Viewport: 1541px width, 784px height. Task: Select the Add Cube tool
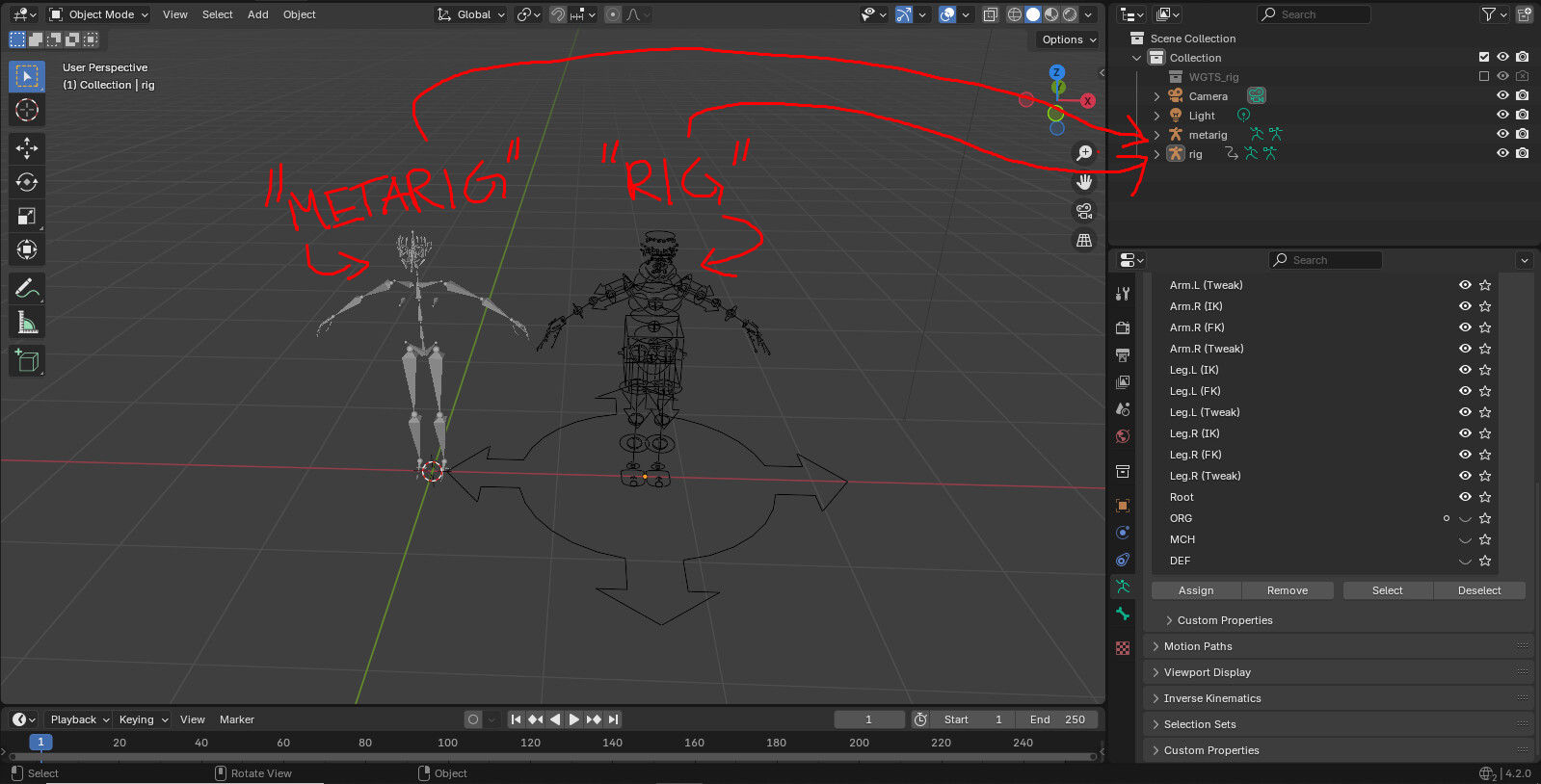pyautogui.click(x=27, y=361)
